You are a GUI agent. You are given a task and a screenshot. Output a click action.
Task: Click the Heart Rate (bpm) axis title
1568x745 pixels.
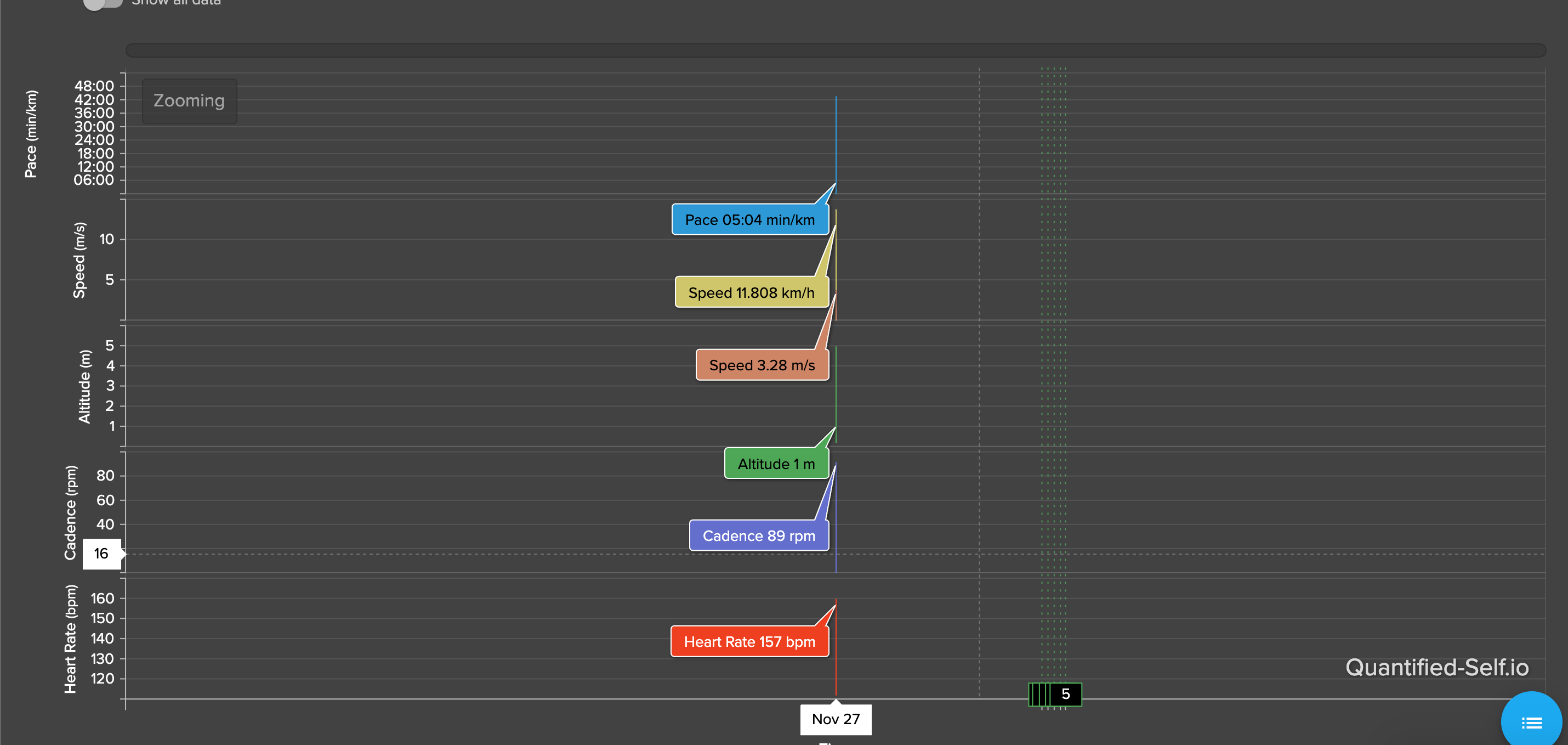click(71, 639)
